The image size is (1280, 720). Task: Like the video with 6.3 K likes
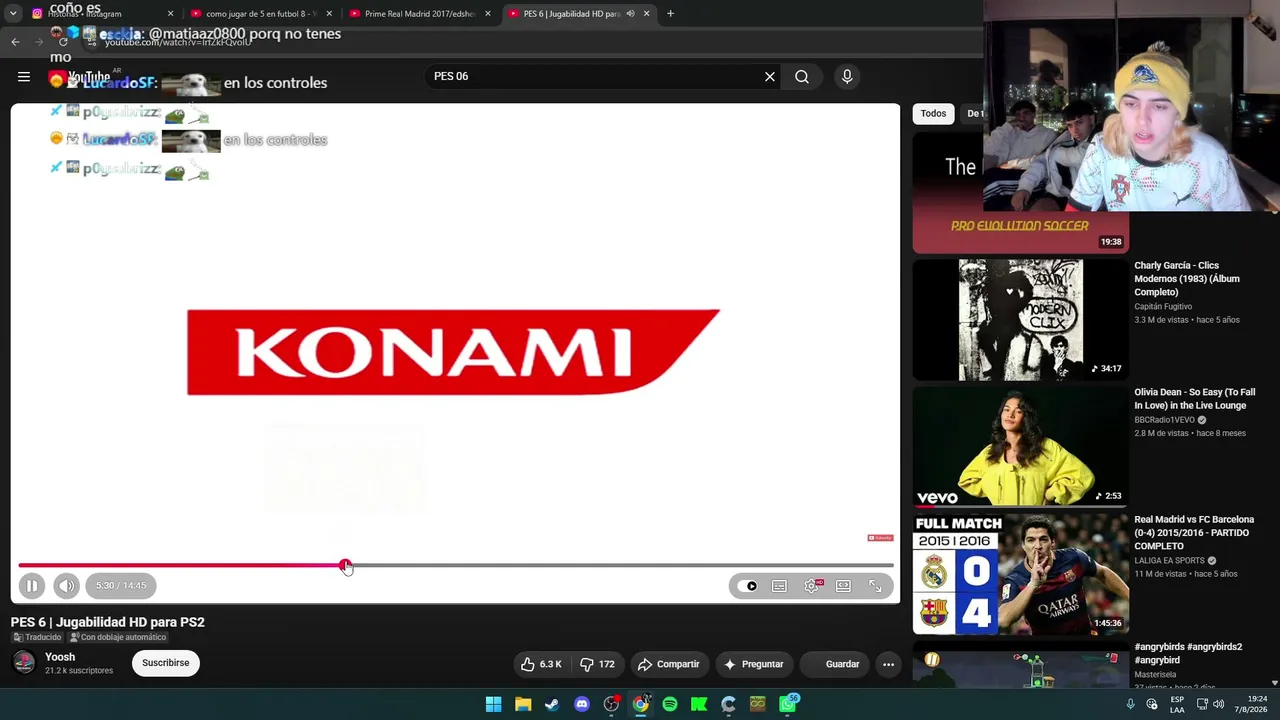(541, 664)
